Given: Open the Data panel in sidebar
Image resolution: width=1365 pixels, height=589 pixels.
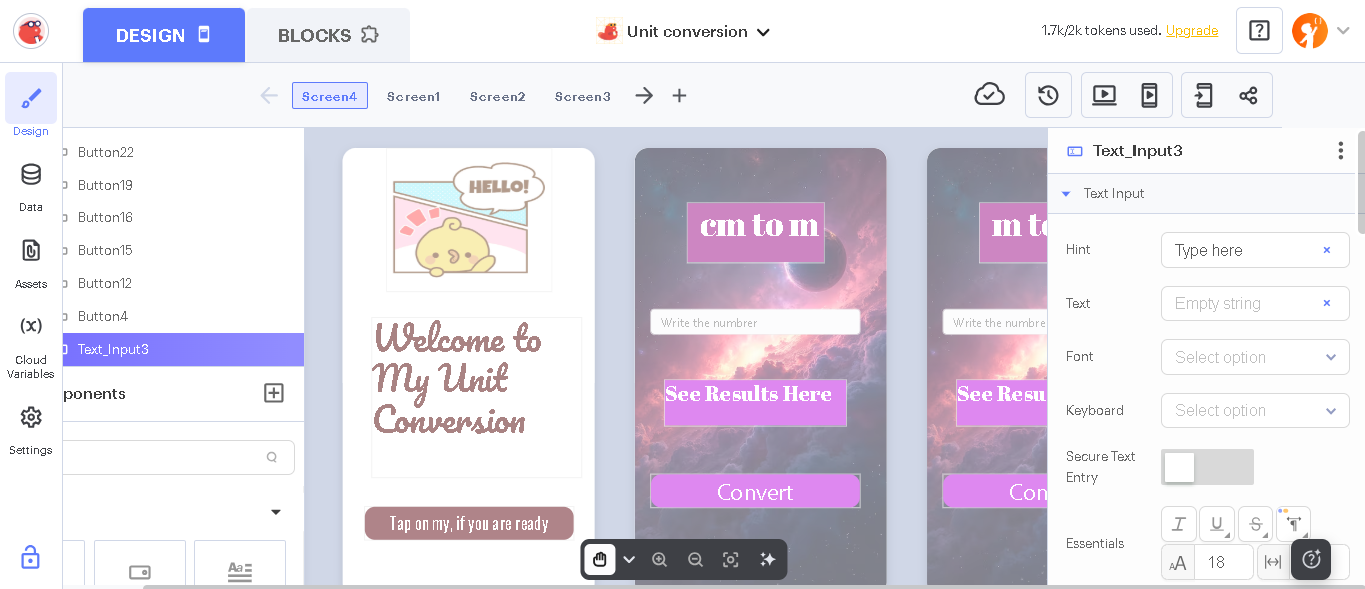Looking at the screenshot, I should [31, 186].
